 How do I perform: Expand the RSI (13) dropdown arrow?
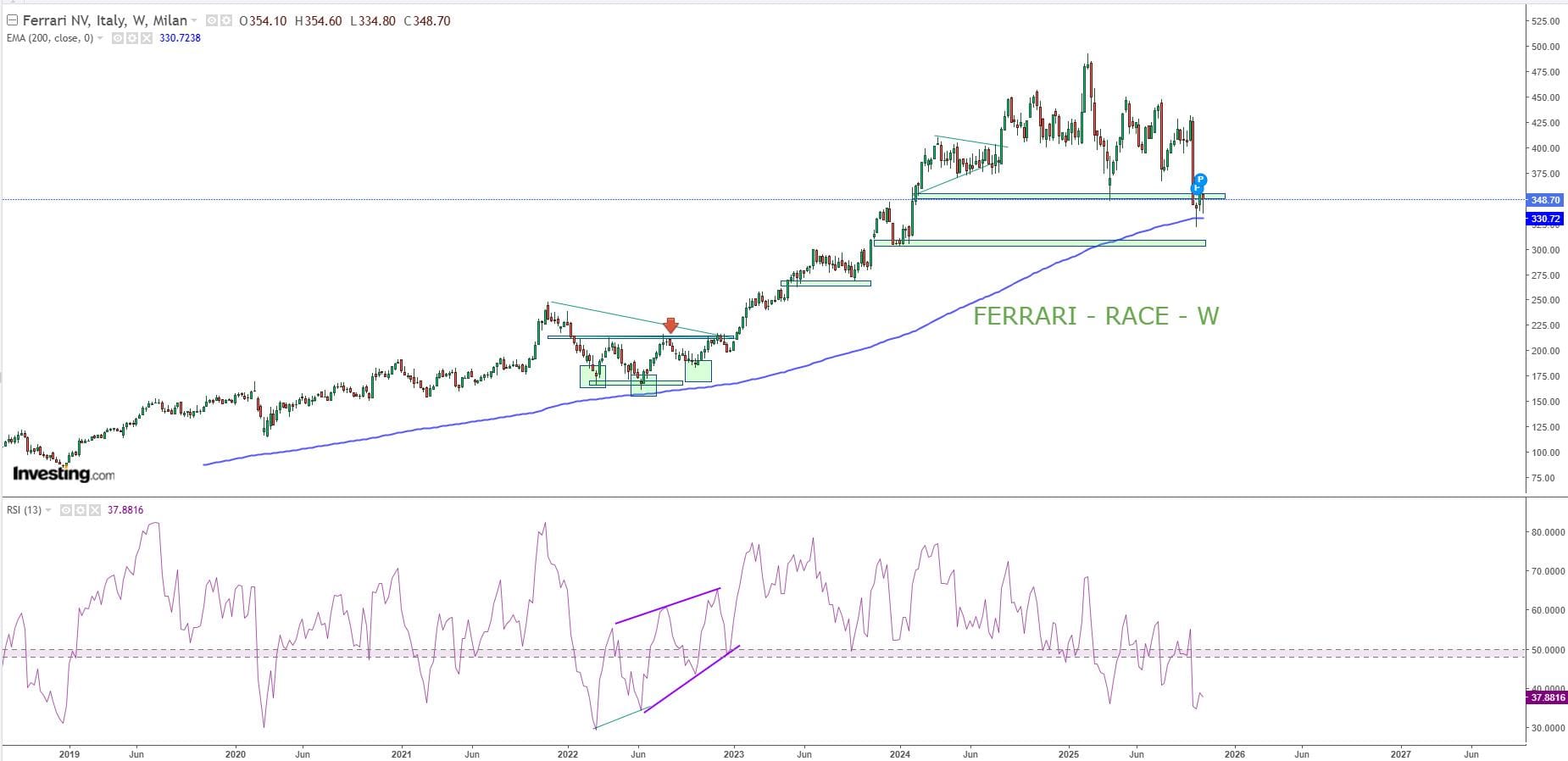[x=48, y=510]
